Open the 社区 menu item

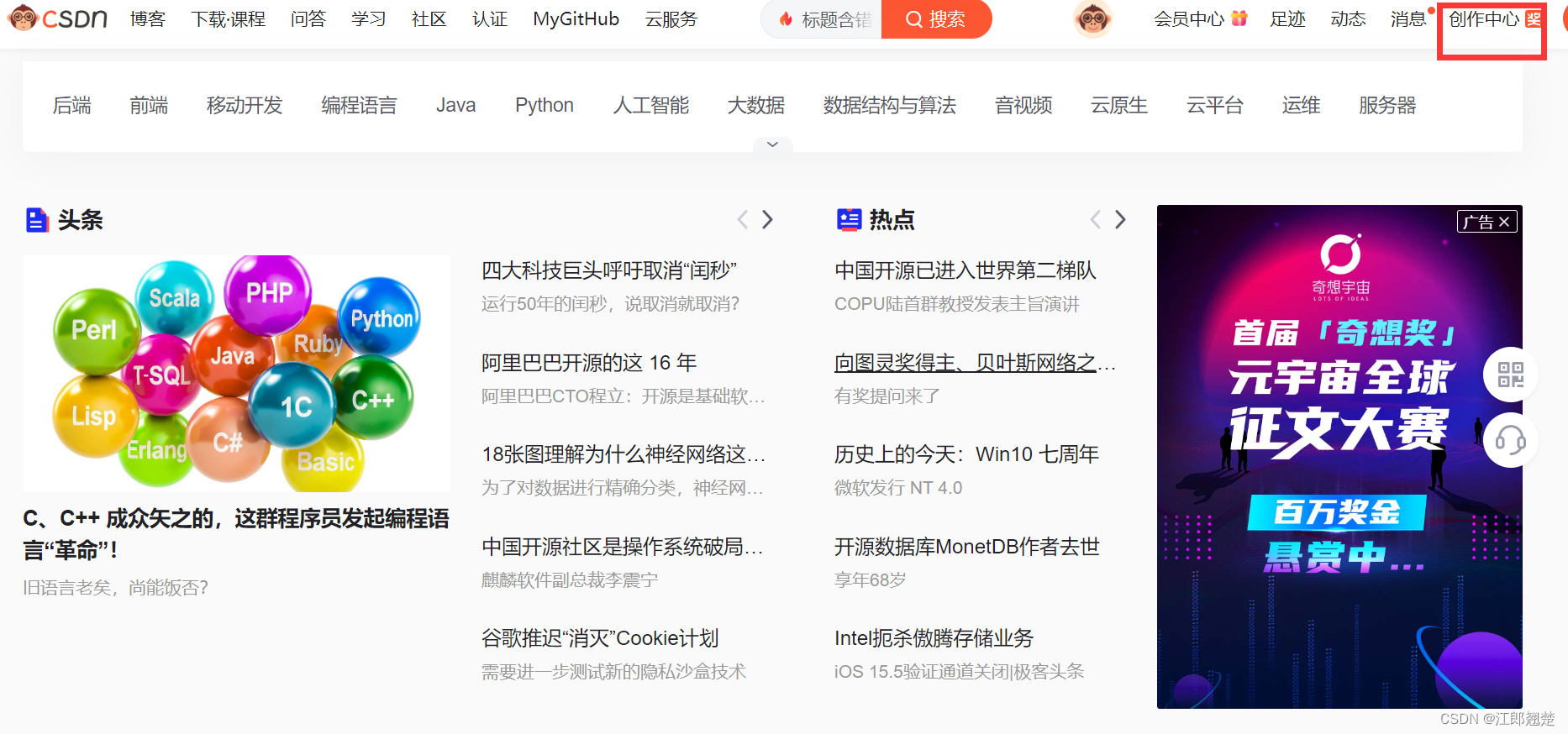point(429,19)
